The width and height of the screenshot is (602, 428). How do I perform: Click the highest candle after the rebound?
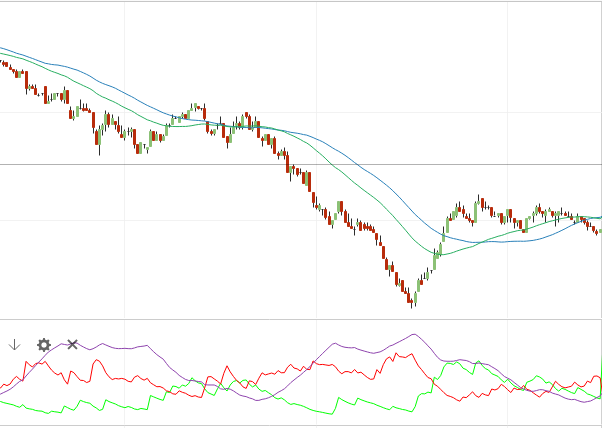tap(478, 203)
